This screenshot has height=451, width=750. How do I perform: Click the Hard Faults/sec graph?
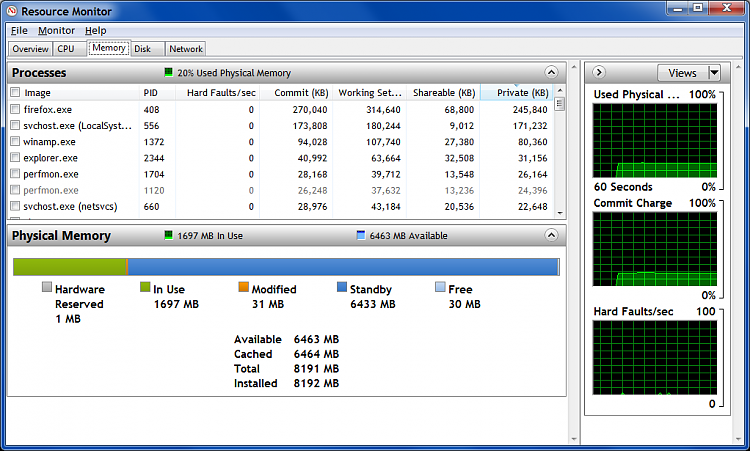pos(655,358)
